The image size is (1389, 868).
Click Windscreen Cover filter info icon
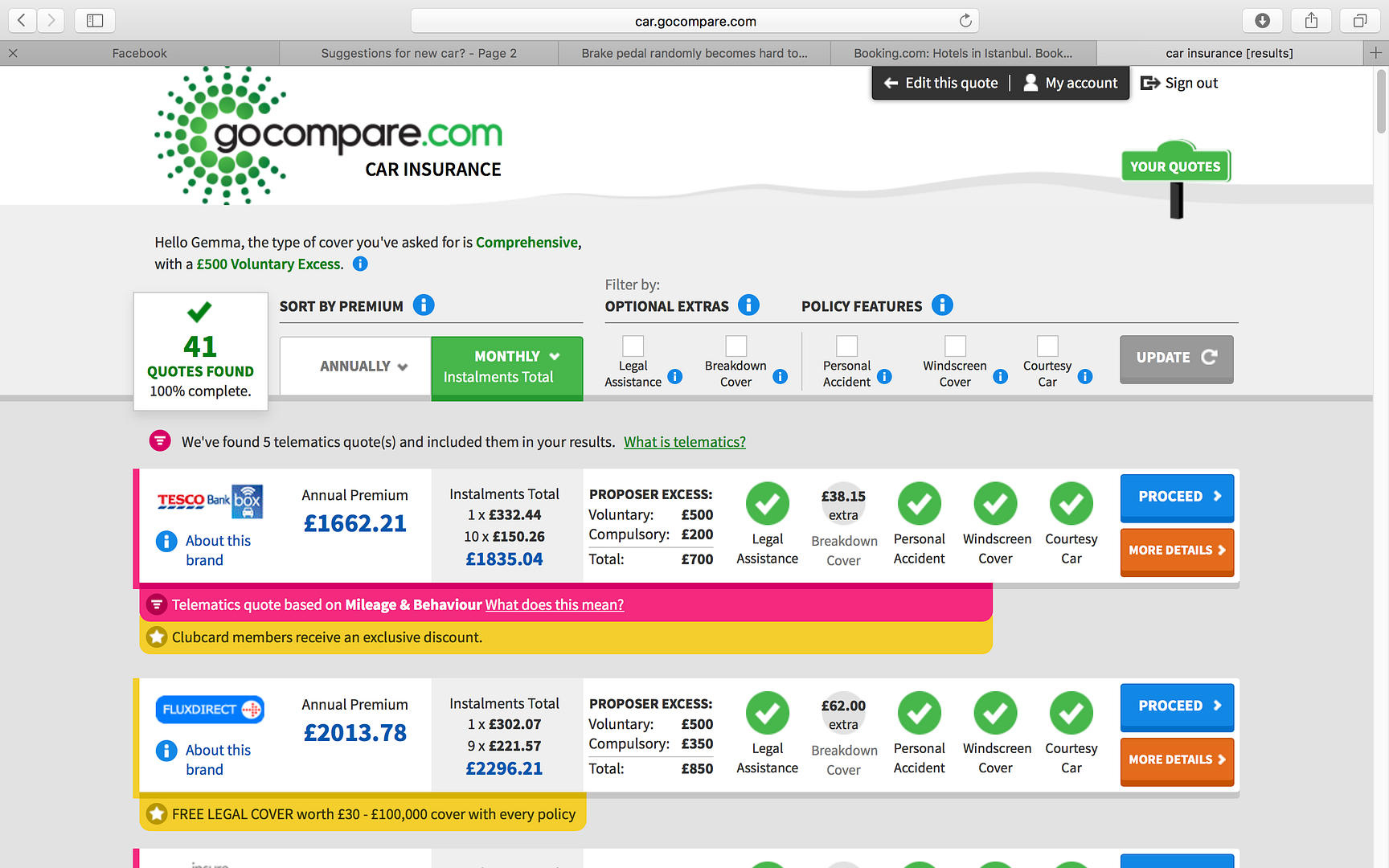pos(1000,376)
